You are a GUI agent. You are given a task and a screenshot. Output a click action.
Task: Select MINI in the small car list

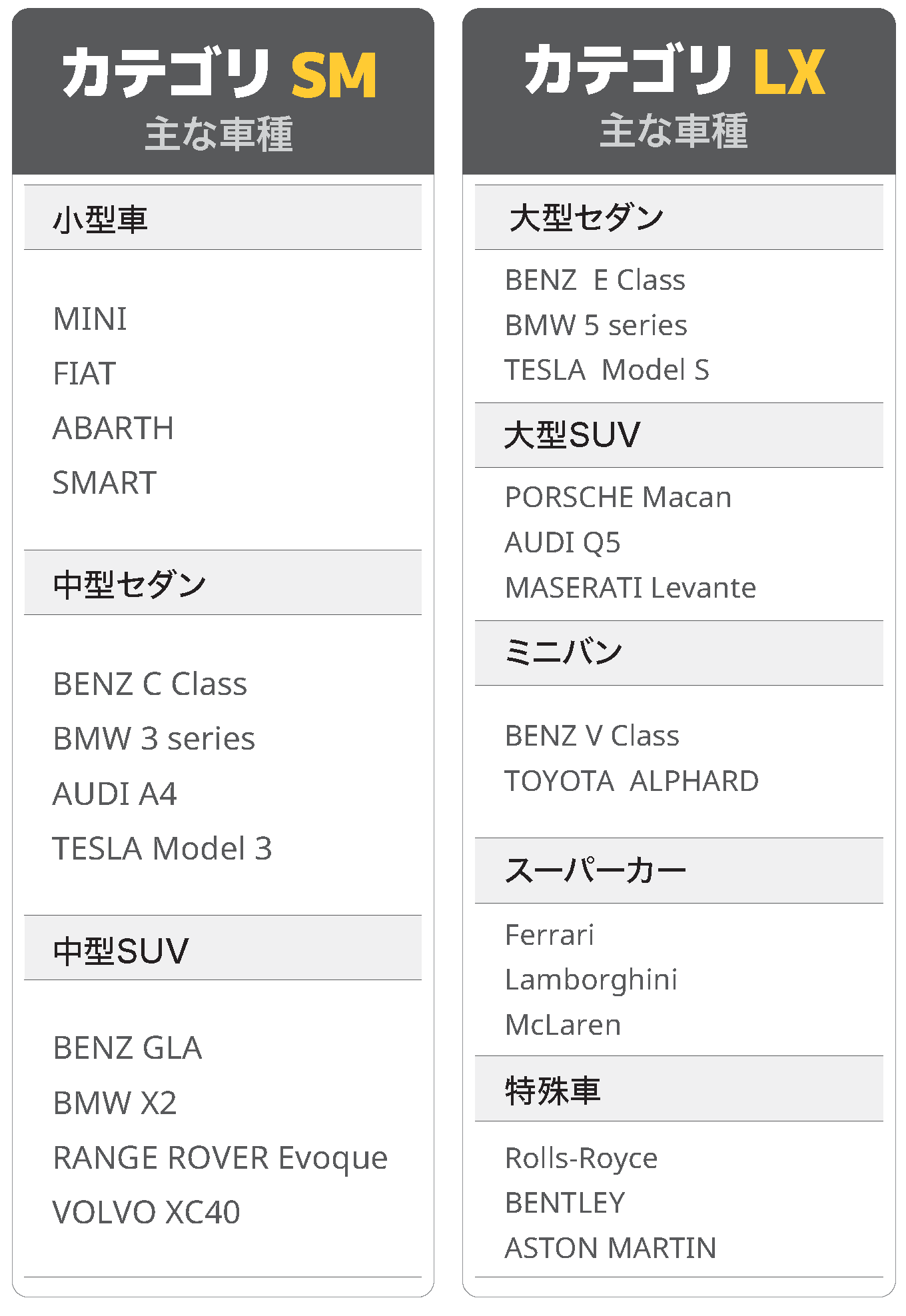click(x=90, y=319)
